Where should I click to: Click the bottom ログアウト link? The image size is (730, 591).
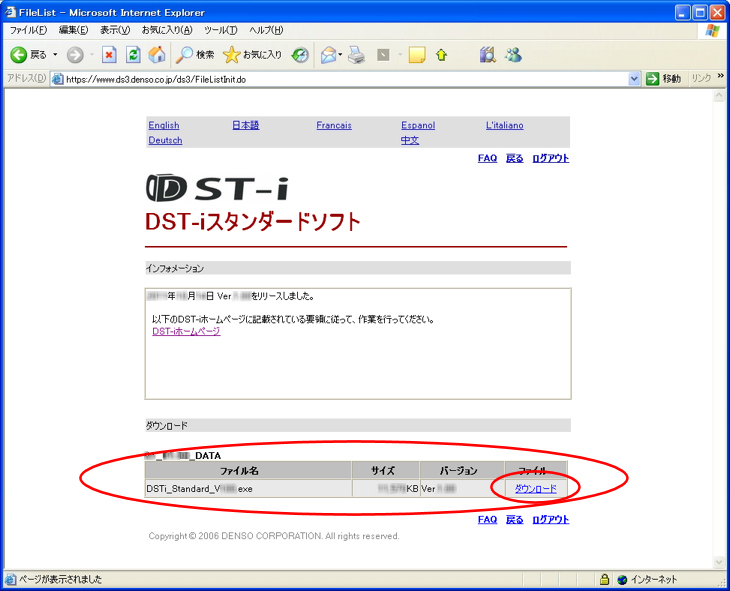pos(551,519)
